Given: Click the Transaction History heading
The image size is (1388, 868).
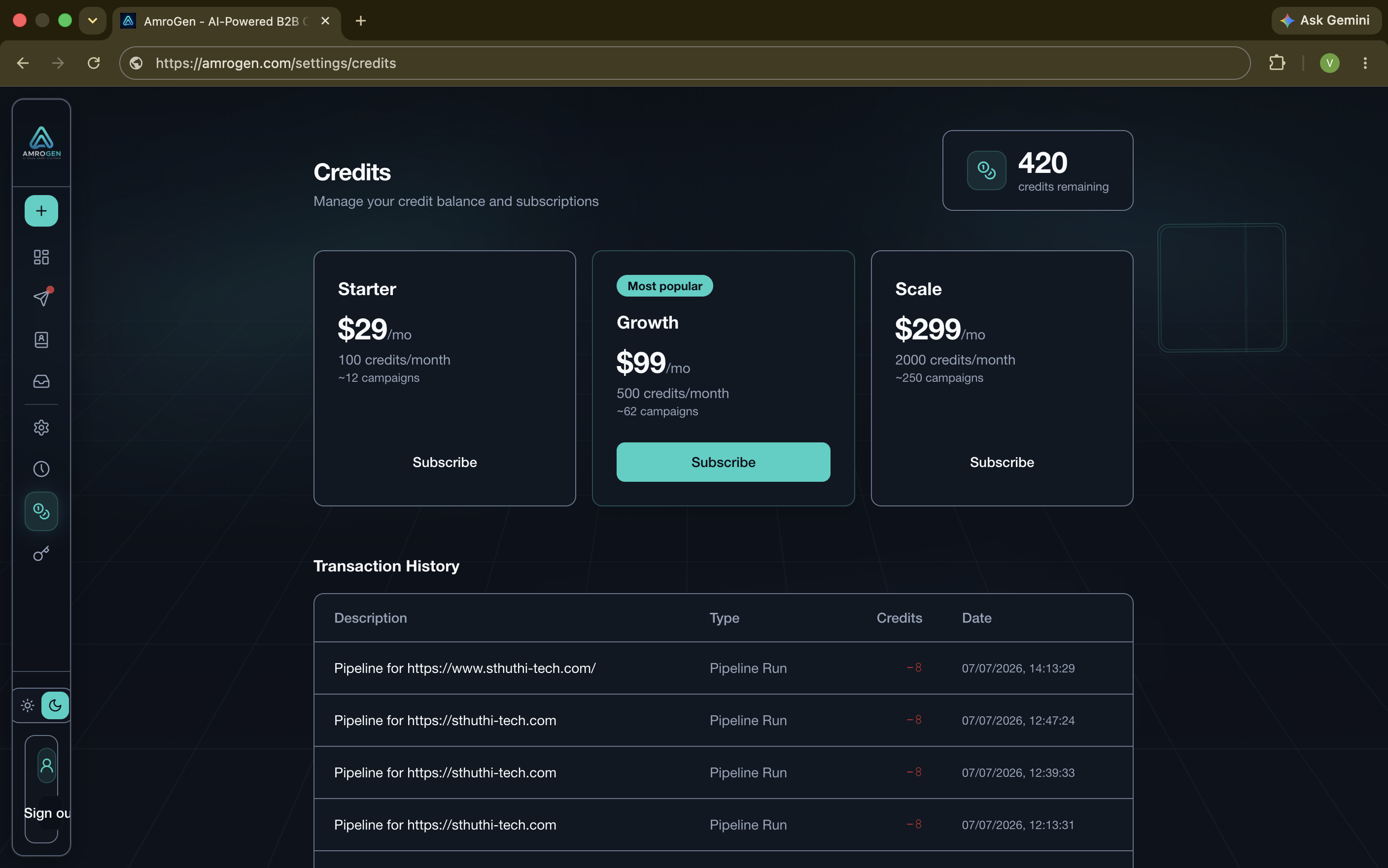Looking at the screenshot, I should point(386,566).
